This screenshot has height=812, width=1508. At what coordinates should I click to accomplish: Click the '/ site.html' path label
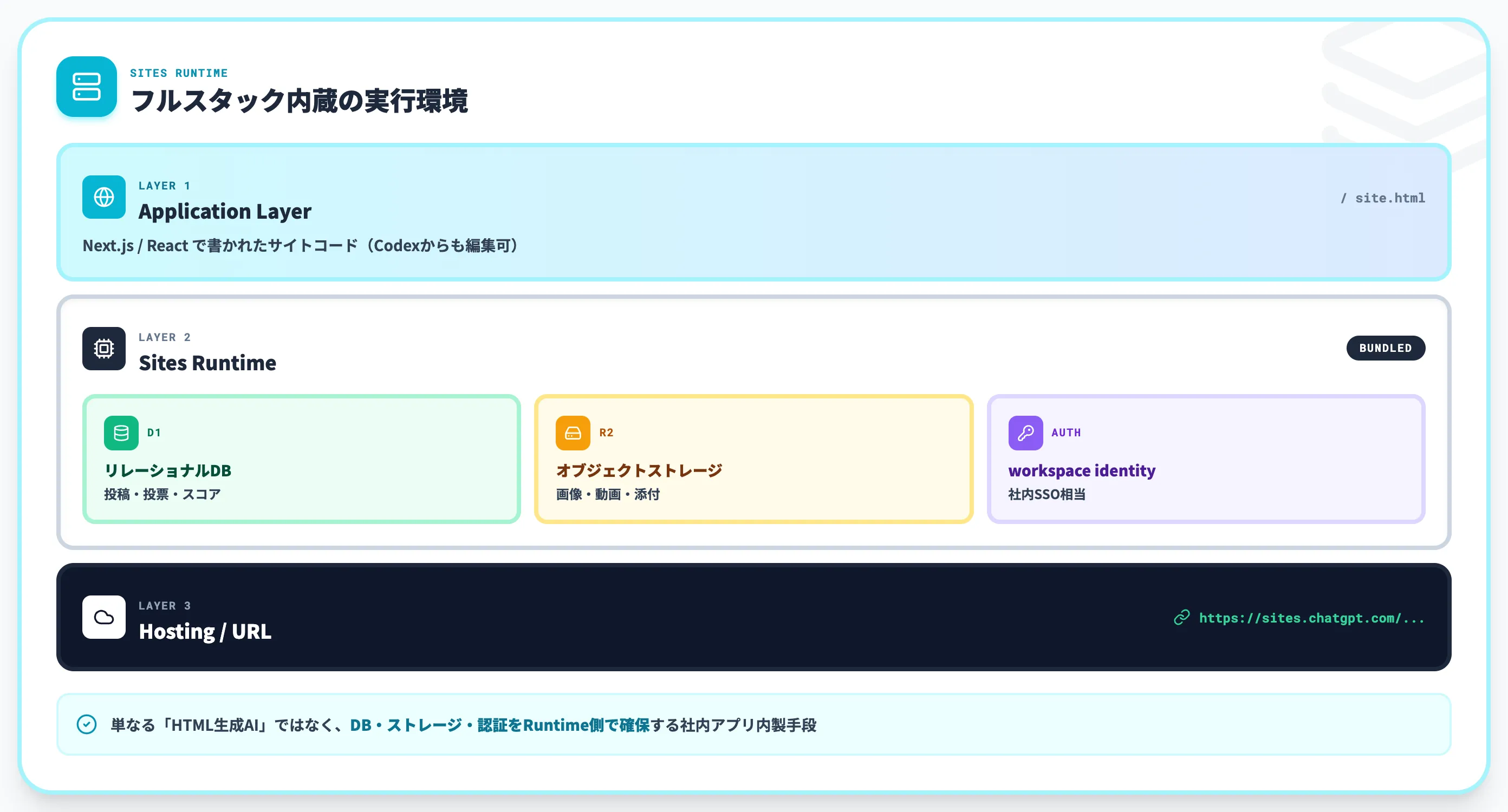coord(1383,198)
